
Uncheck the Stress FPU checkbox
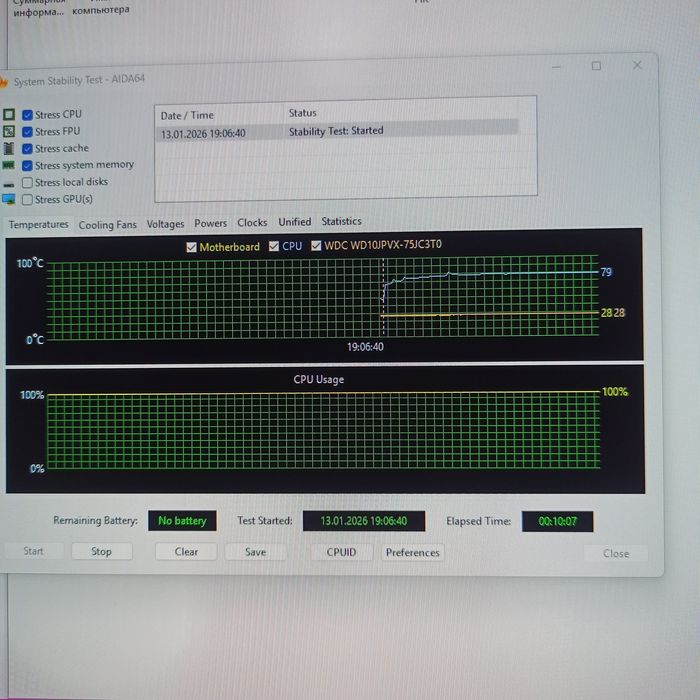tap(27, 132)
